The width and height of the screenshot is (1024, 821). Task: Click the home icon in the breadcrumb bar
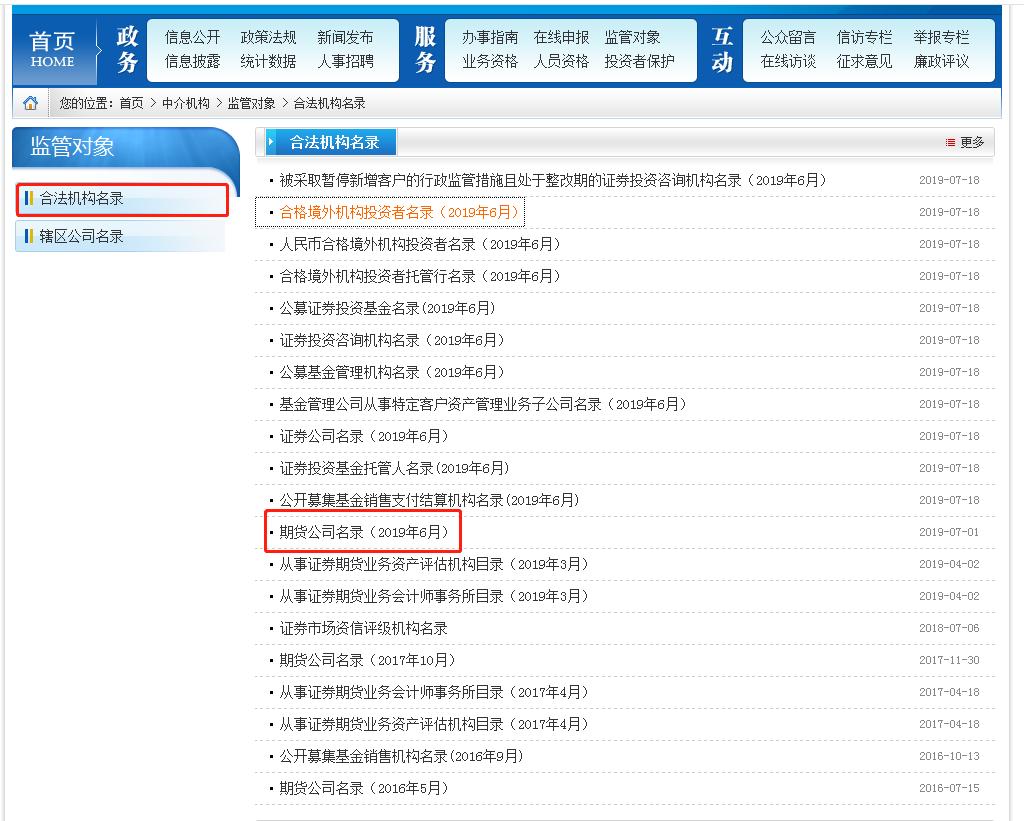pos(32,101)
